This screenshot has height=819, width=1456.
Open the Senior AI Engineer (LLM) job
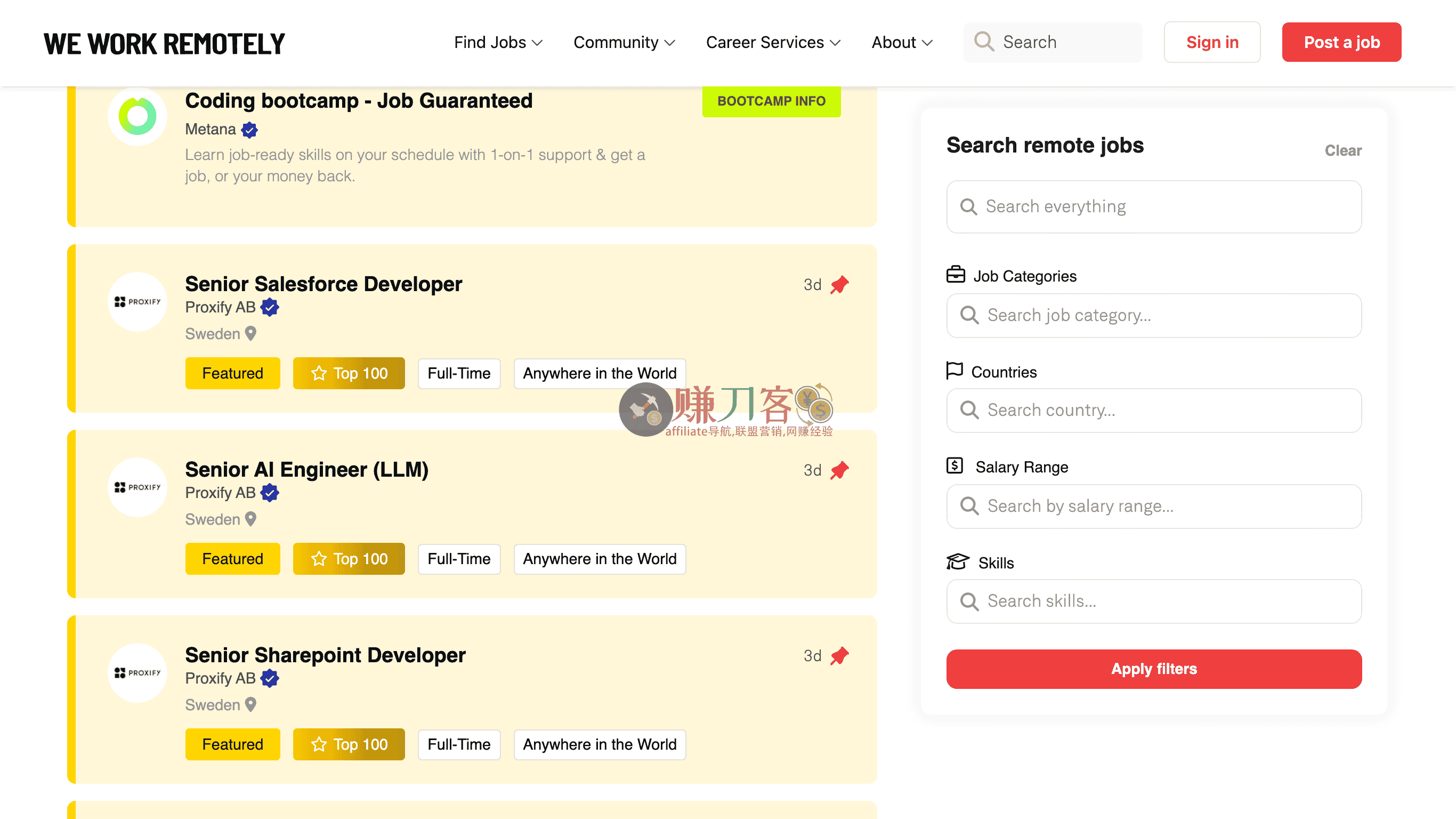tap(307, 469)
